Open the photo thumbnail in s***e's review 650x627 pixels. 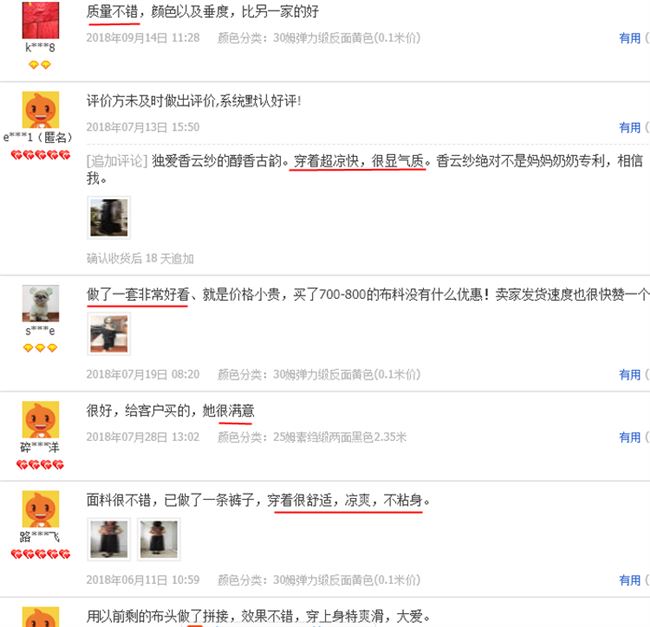click(x=109, y=334)
